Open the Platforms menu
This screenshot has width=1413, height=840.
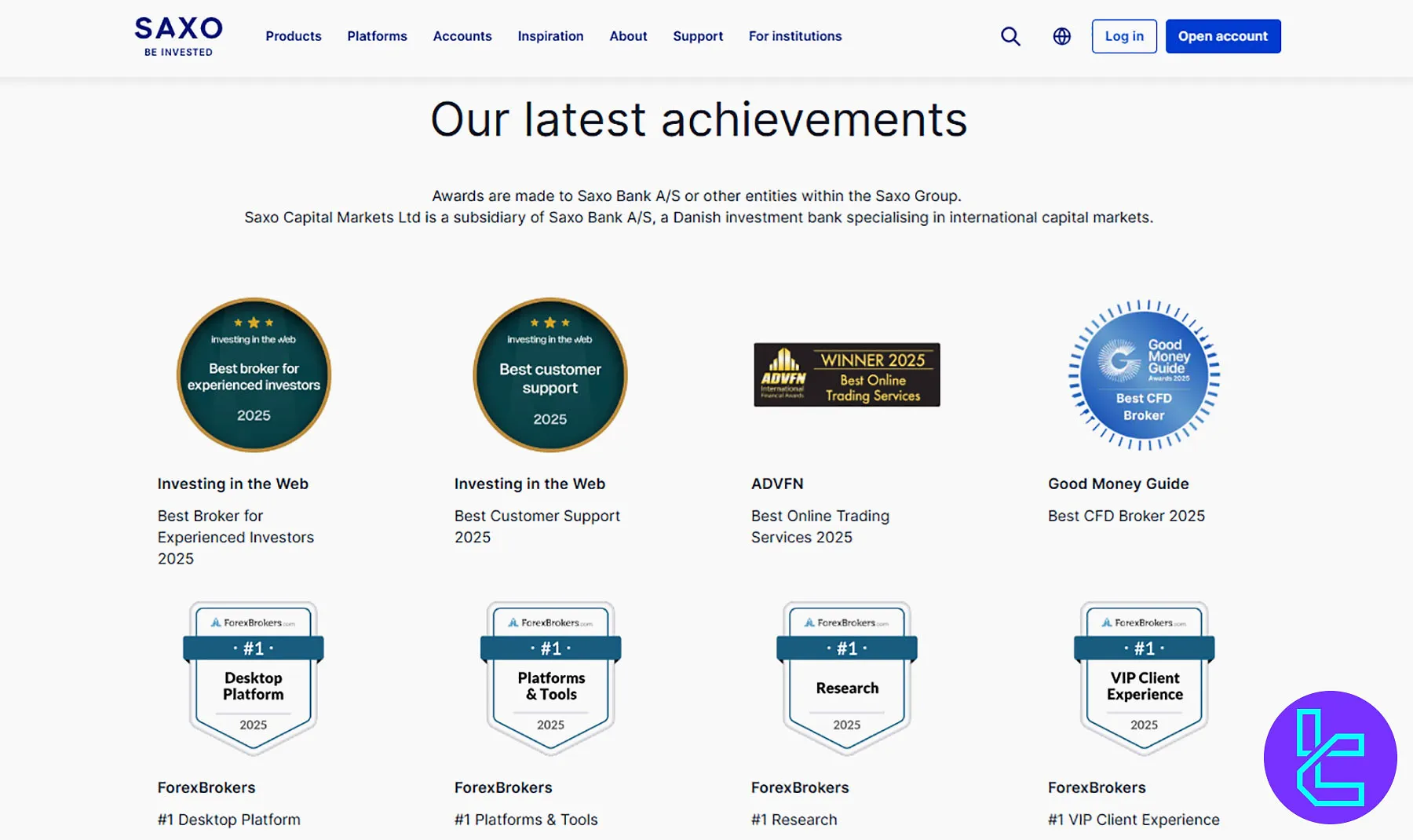378,36
